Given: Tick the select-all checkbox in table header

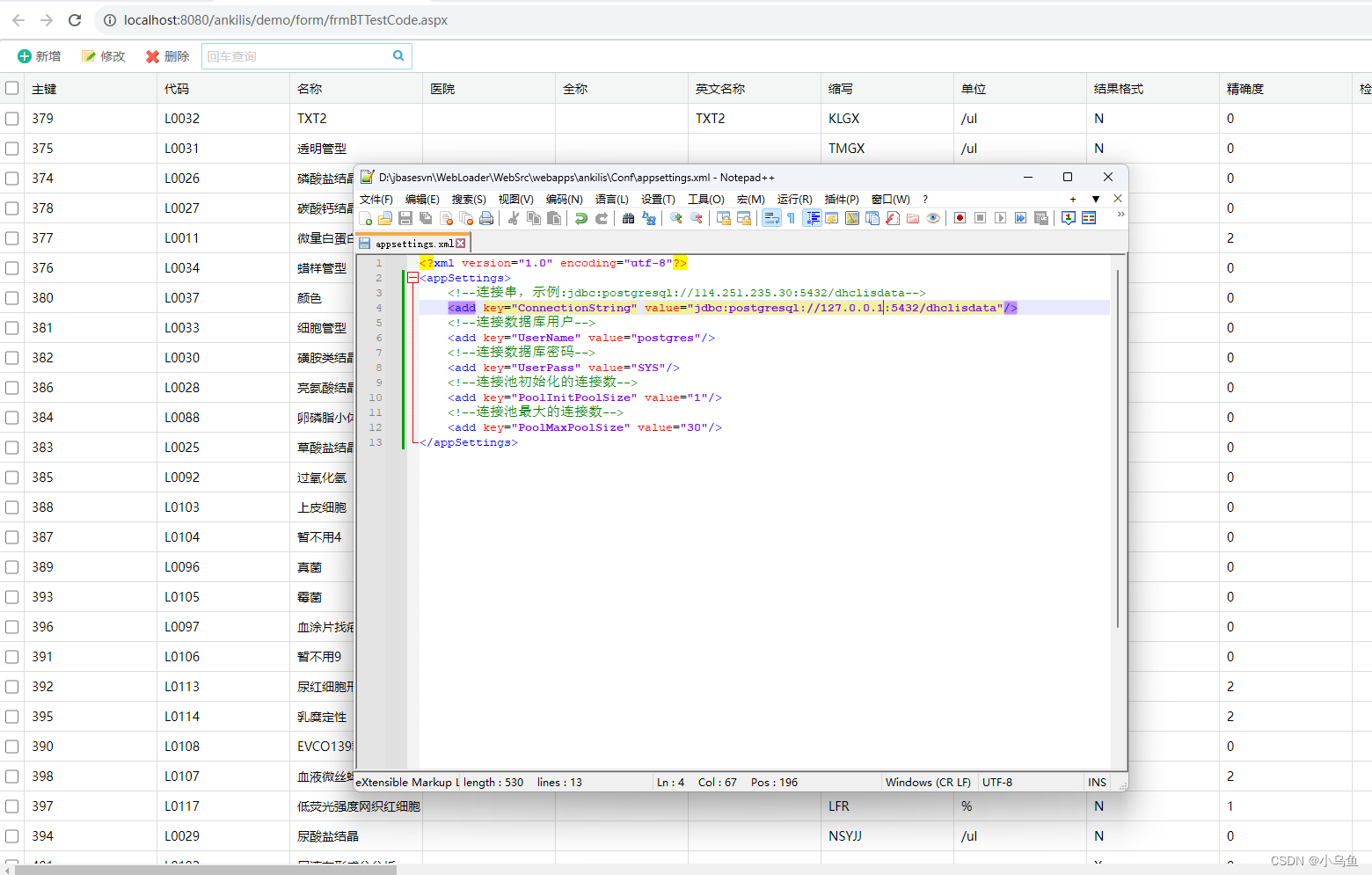Looking at the screenshot, I should coord(12,88).
